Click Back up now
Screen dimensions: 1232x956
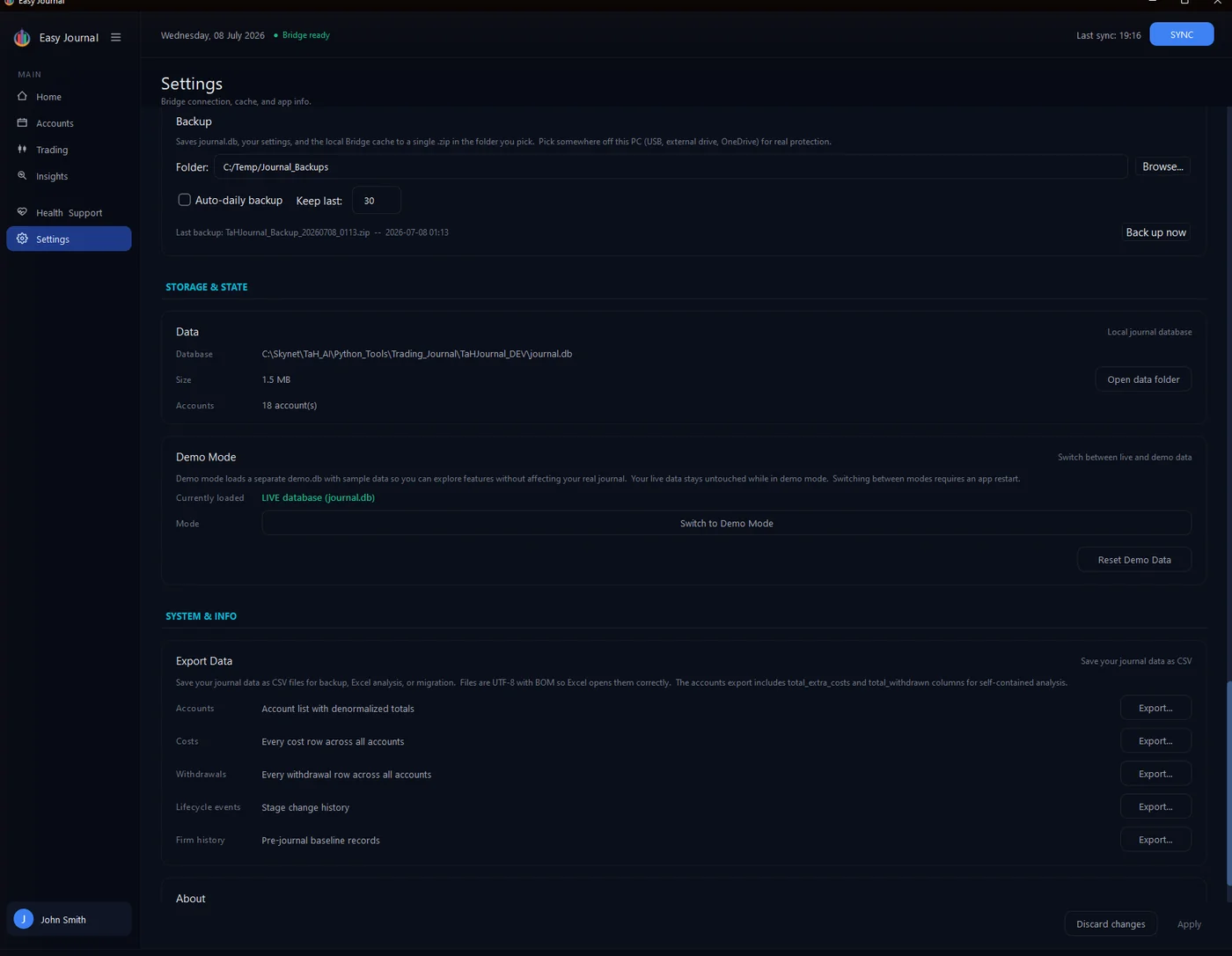tap(1155, 232)
